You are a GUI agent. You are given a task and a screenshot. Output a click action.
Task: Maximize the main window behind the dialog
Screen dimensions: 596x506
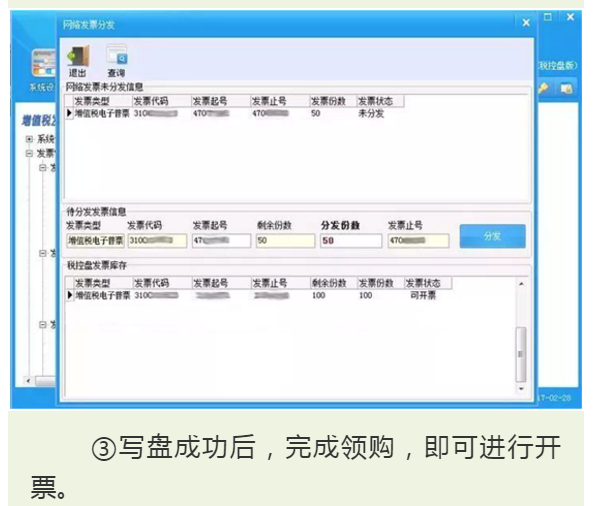[548, 17]
